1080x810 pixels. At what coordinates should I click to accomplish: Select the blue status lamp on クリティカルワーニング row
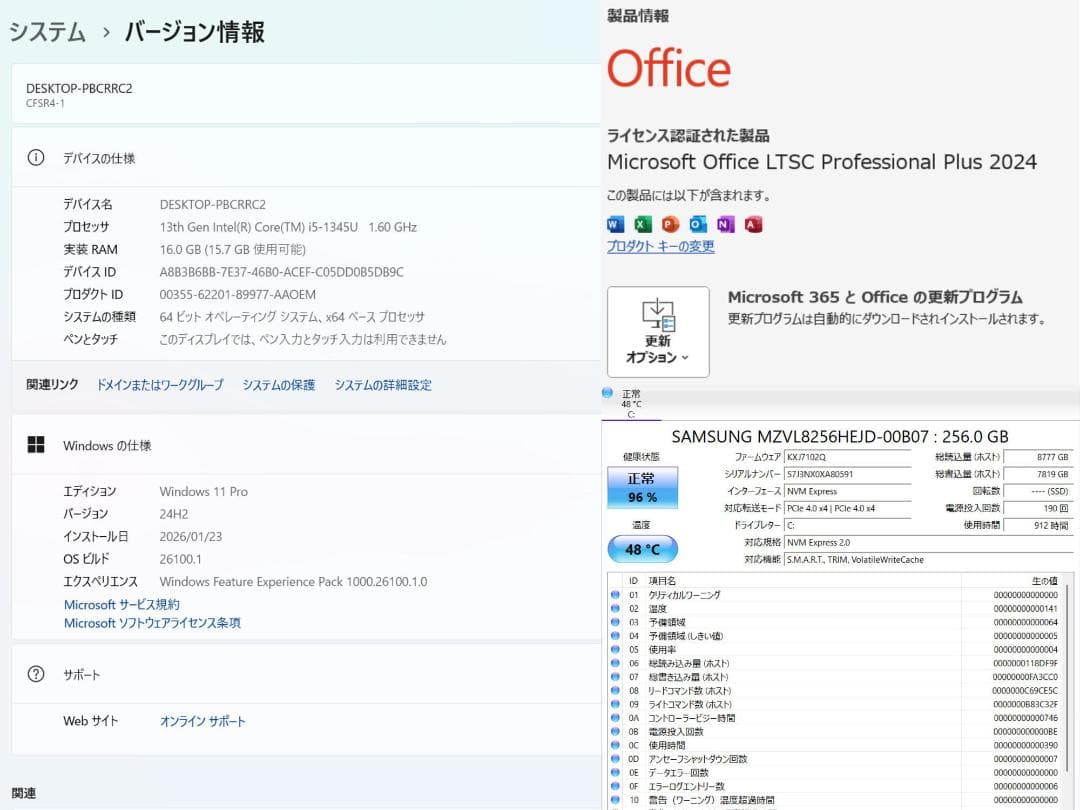613,594
